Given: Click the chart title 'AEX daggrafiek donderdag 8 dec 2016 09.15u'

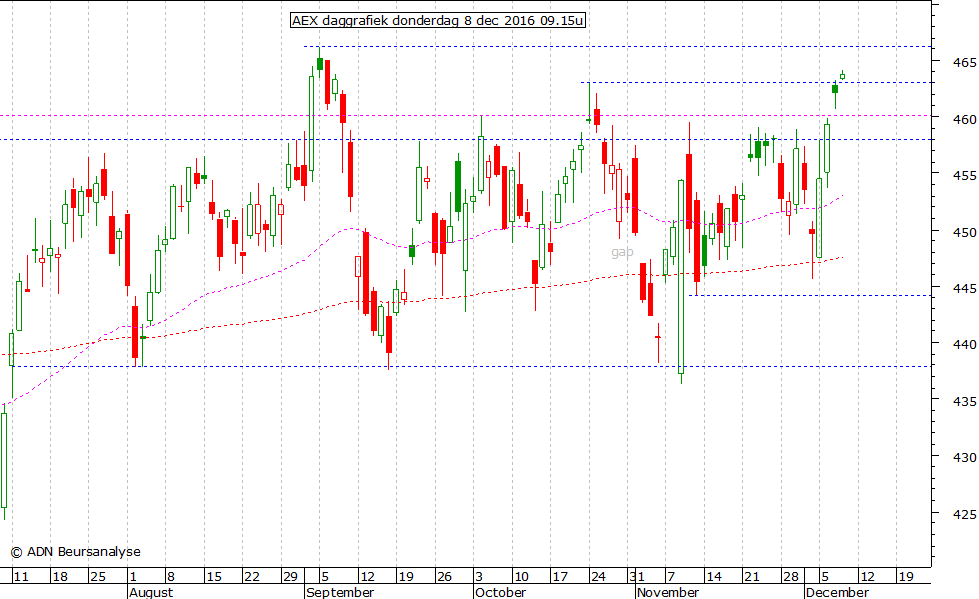Looking at the screenshot, I should pos(438,21).
